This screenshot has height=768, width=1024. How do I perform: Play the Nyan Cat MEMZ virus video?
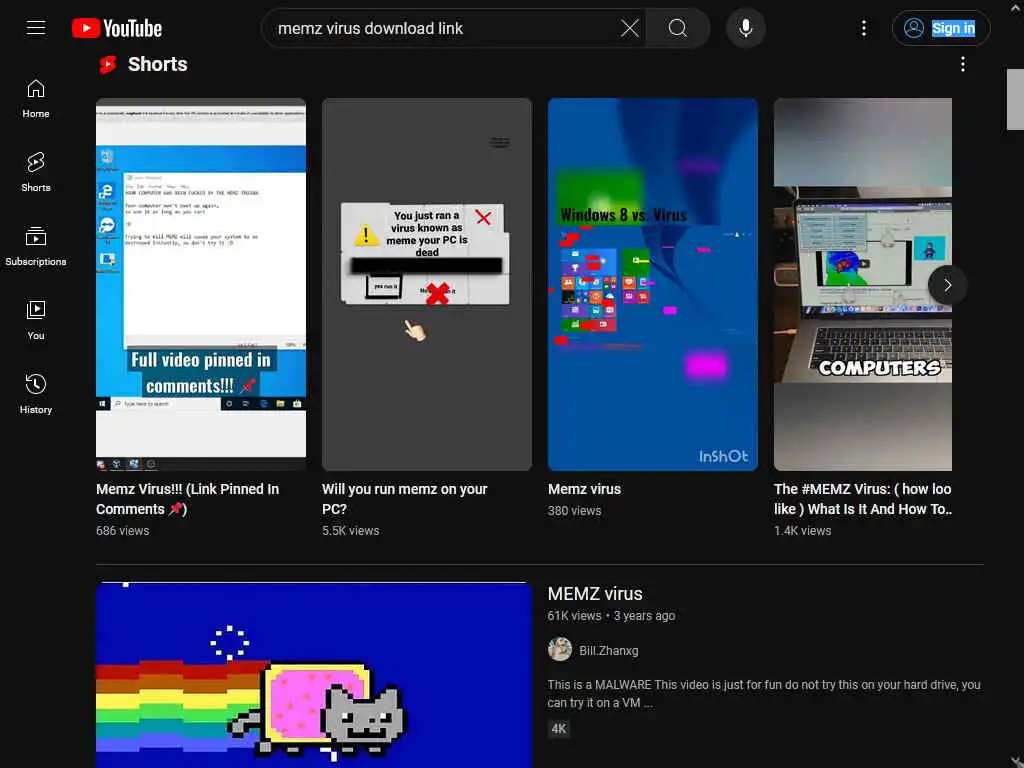click(313, 675)
